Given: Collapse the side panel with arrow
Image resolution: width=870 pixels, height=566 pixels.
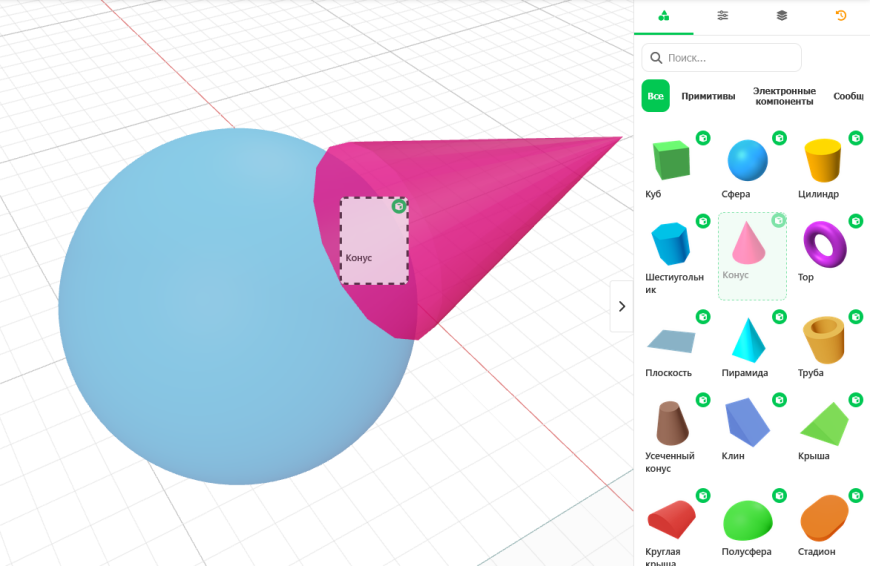Looking at the screenshot, I should [622, 306].
